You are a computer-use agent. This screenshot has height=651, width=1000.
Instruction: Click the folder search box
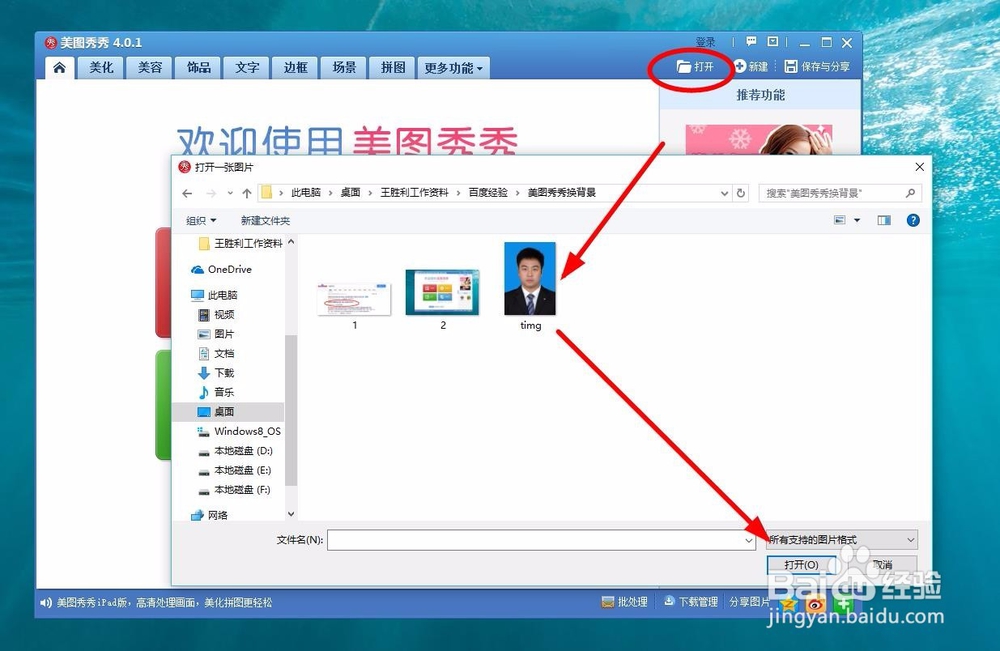click(x=839, y=193)
